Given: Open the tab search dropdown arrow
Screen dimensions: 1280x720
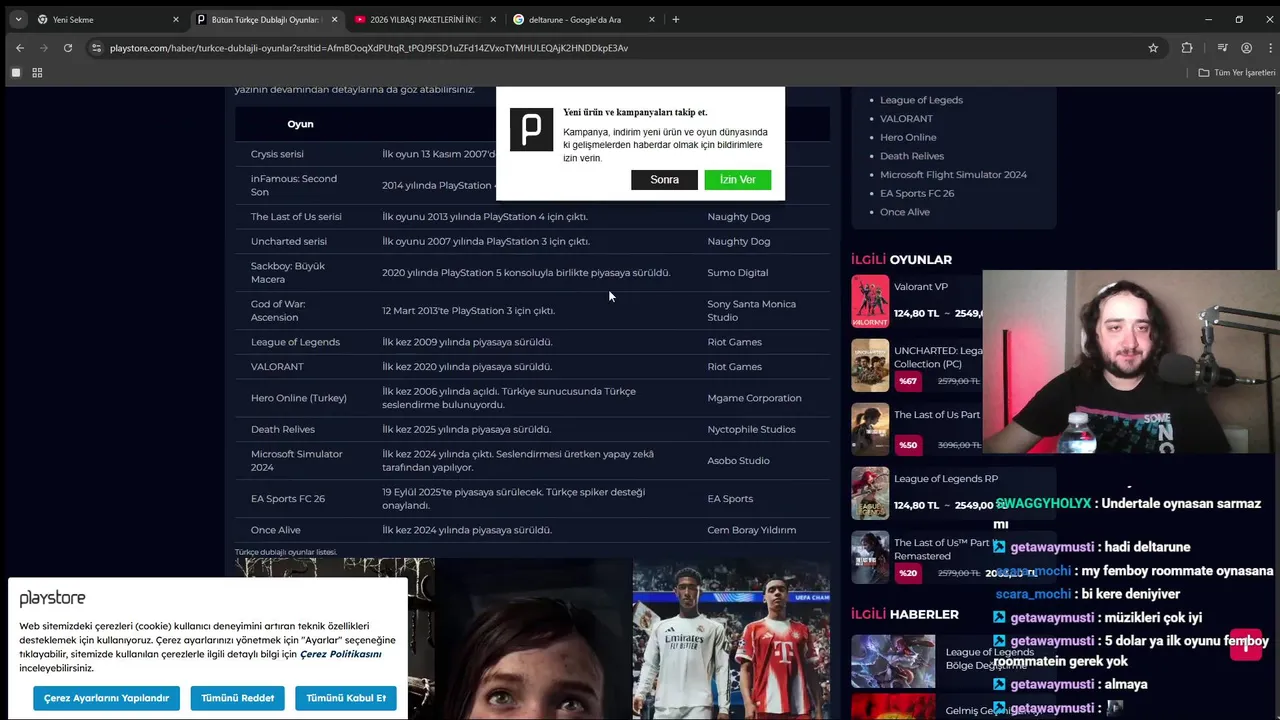Looking at the screenshot, I should click(x=18, y=19).
